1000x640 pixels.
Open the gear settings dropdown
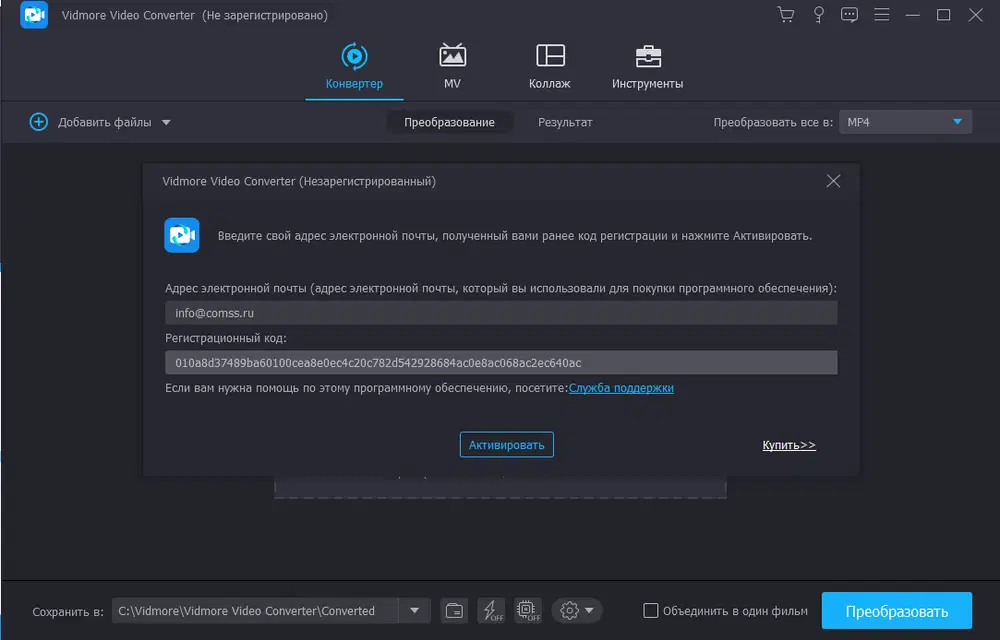577,611
